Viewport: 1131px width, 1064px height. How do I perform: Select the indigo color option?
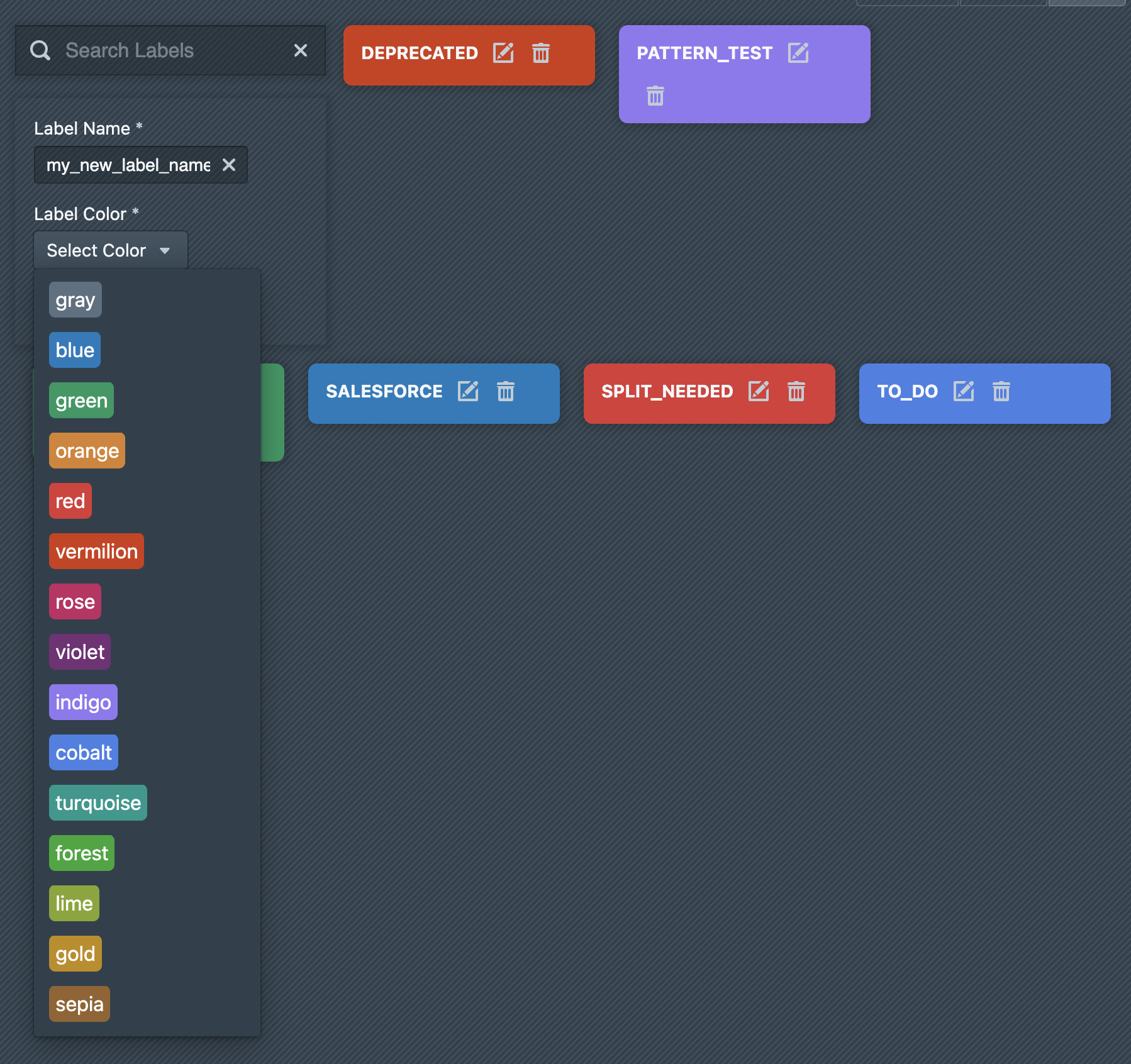83,702
